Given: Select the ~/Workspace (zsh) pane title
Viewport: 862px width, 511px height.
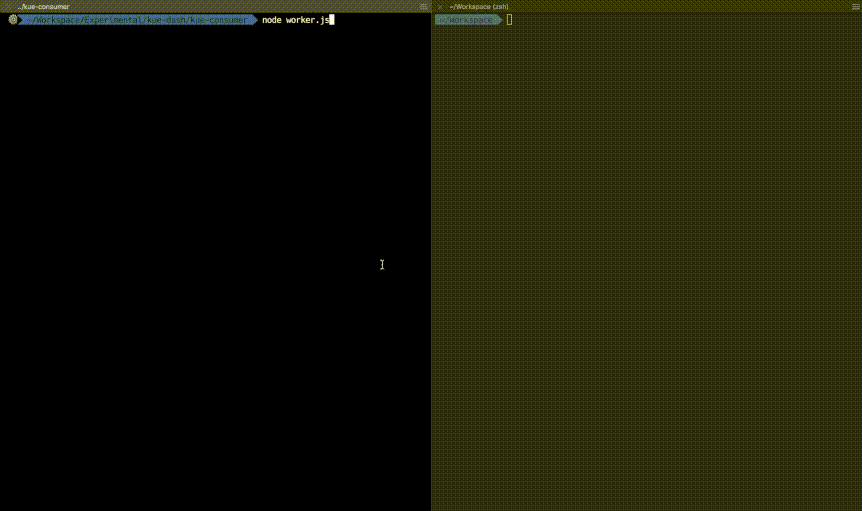Looking at the screenshot, I should pos(479,7).
